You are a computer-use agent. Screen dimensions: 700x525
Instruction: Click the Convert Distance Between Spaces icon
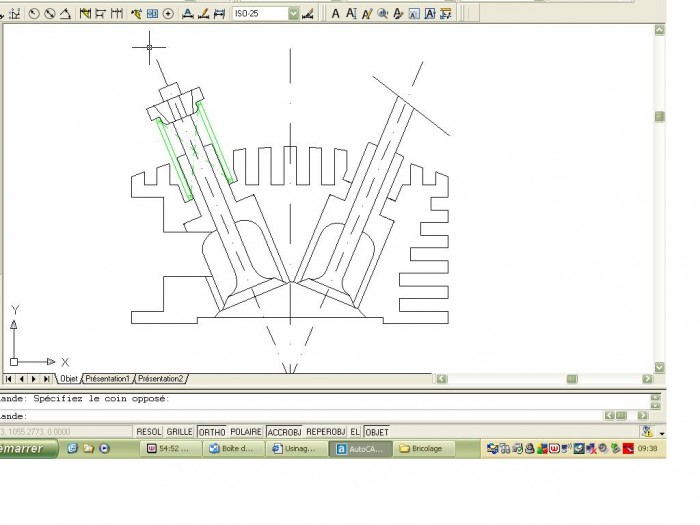click(446, 14)
